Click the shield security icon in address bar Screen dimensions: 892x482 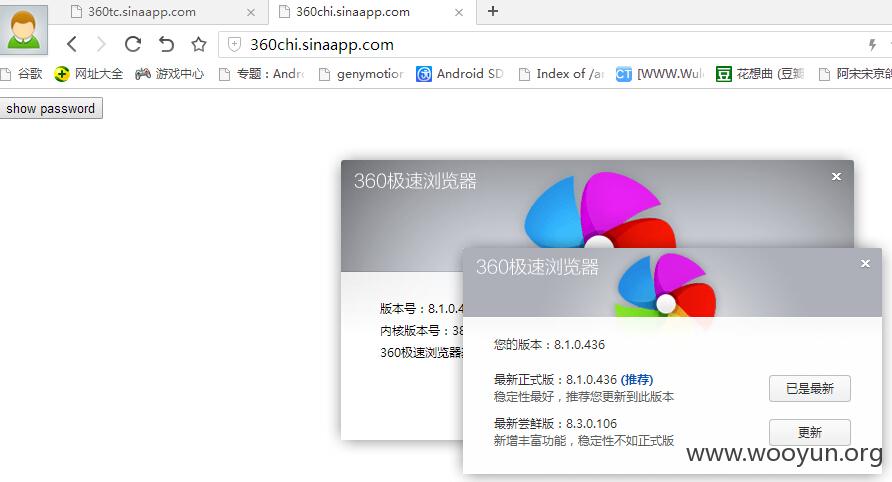point(234,44)
